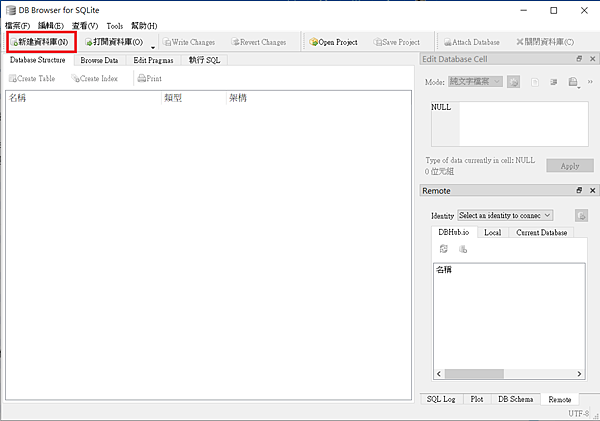
Task: Float the Remote panel
Action: pyautogui.click(x=579, y=190)
